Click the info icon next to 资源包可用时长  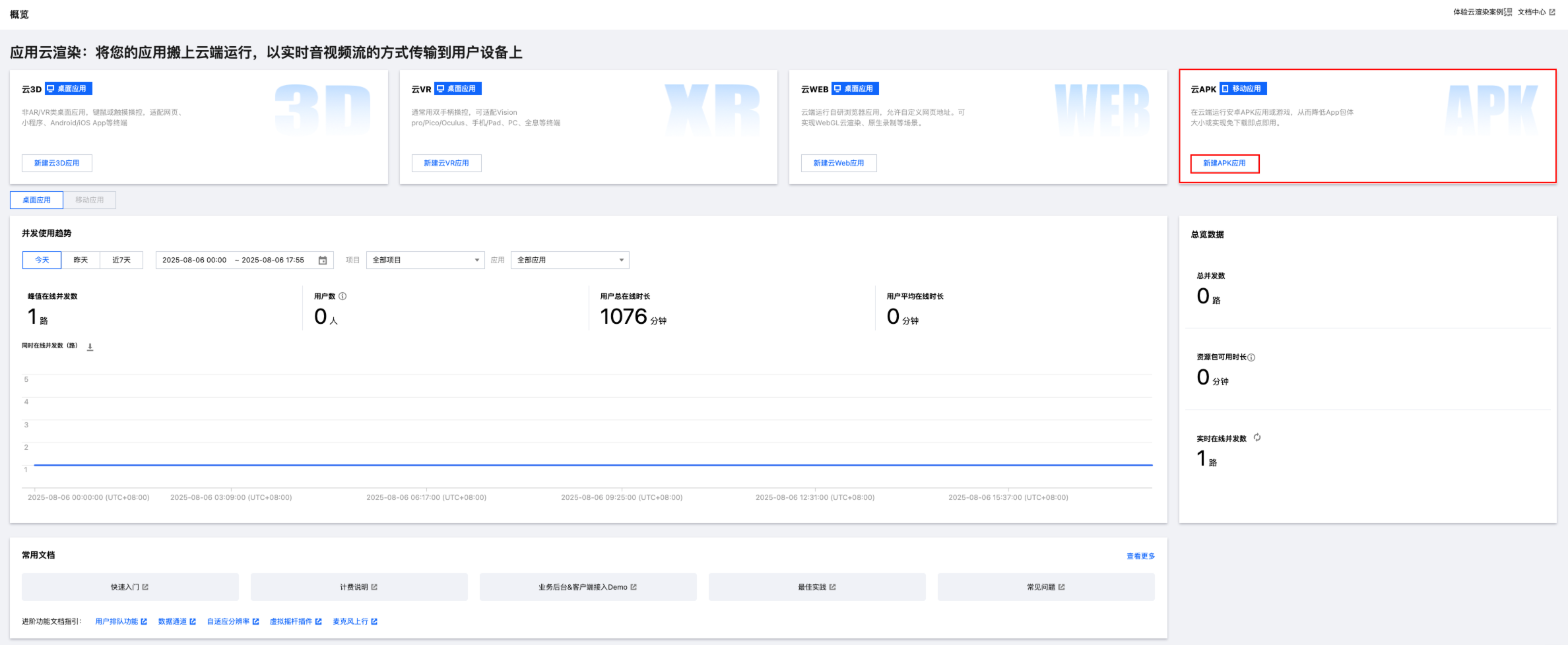click(x=1251, y=357)
